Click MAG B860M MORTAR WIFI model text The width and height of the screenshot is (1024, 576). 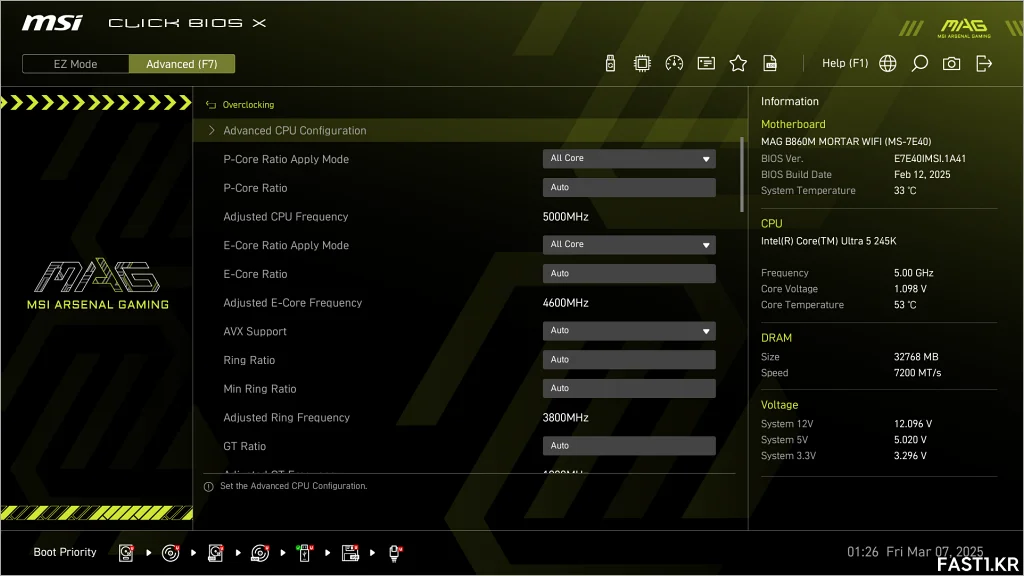[846, 142]
